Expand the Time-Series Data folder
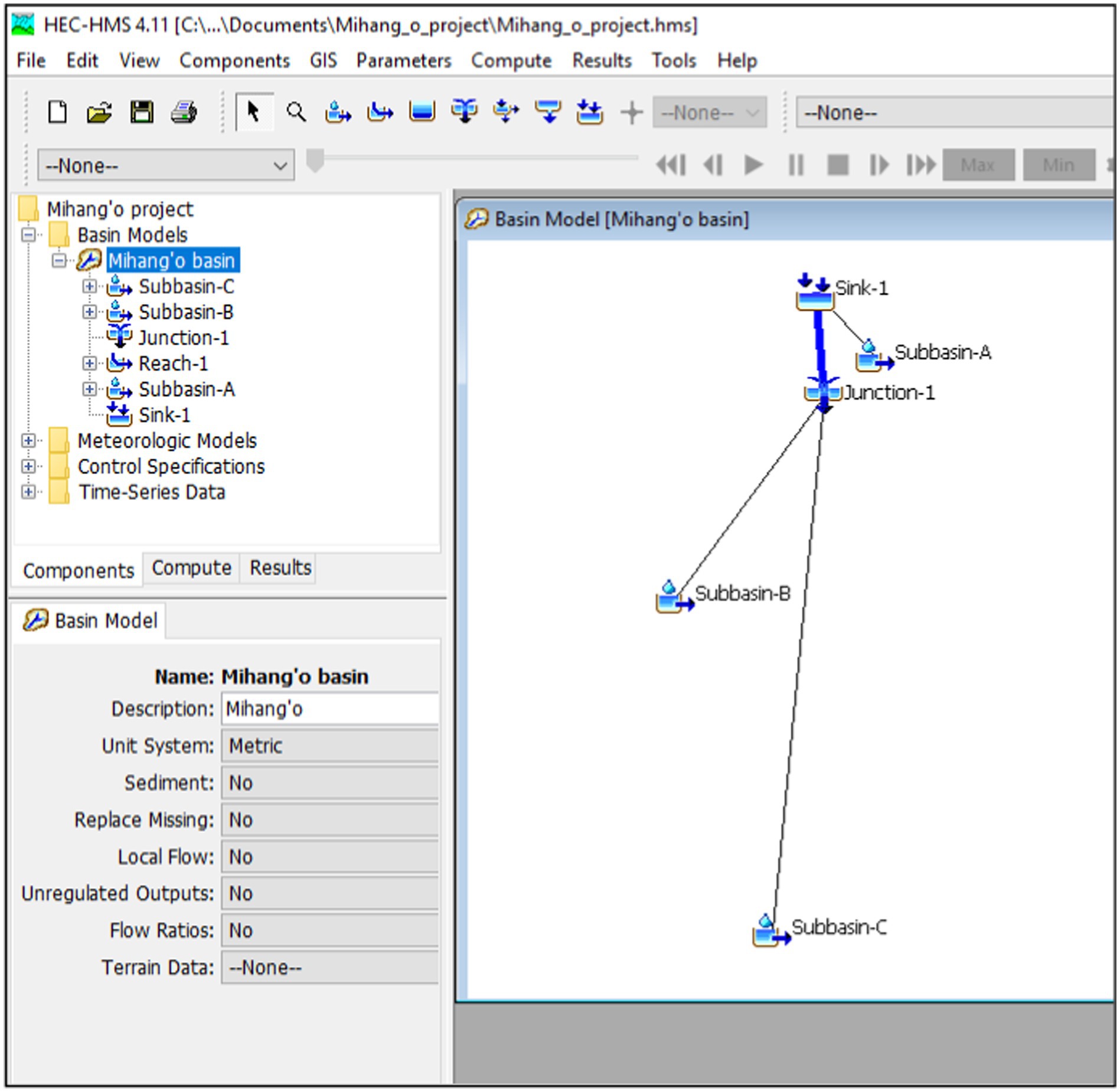1120x1092 pixels. click(28, 492)
